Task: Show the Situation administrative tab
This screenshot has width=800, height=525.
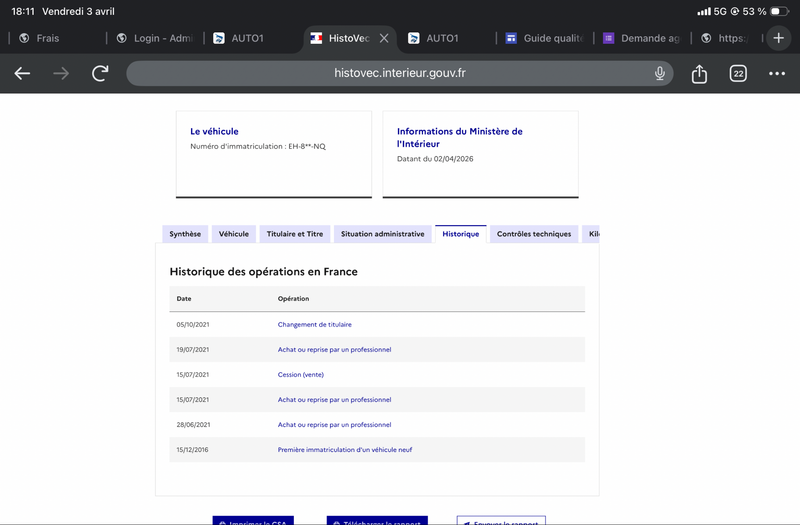Action: click(x=382, y=234)
